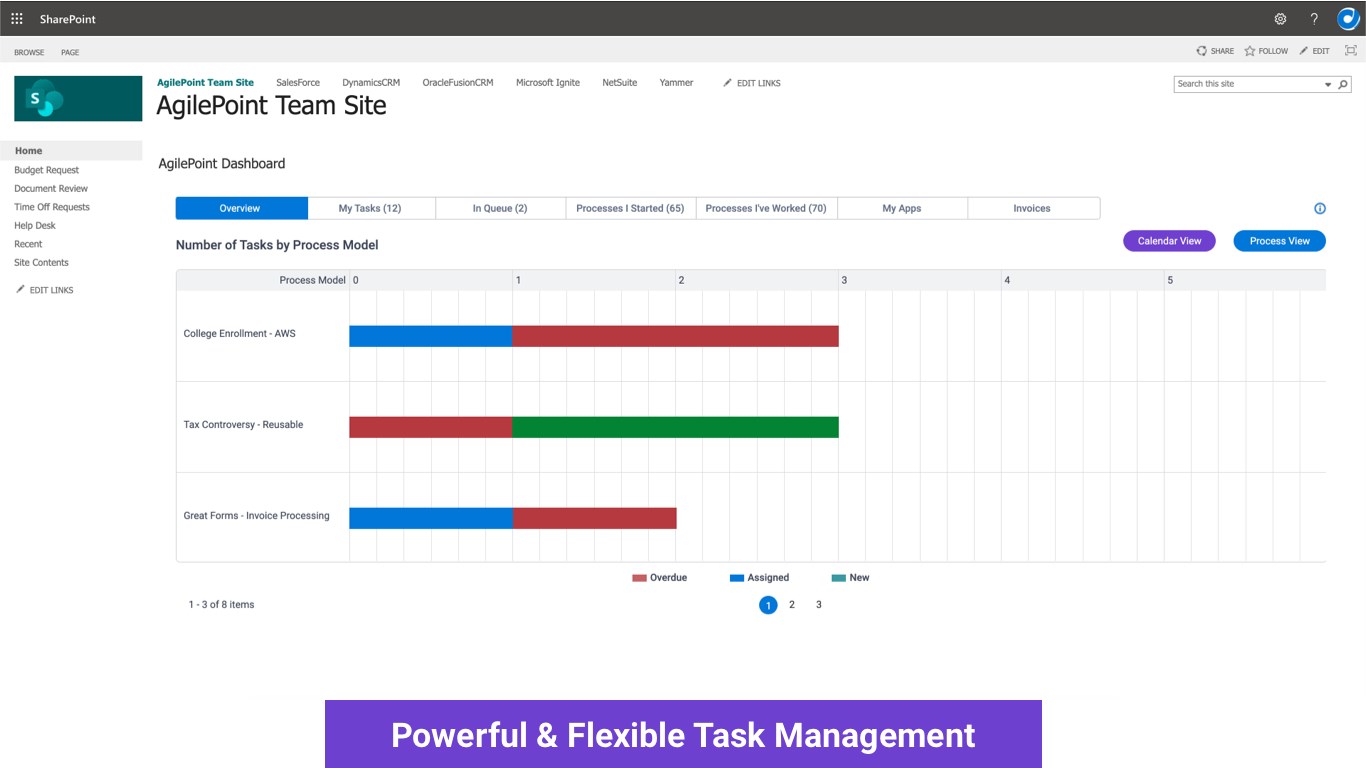Image resolution: width=1366 pixels, height=768 pixels.
Task: Click the SharePoint site logo
Action: click(78, 99)
